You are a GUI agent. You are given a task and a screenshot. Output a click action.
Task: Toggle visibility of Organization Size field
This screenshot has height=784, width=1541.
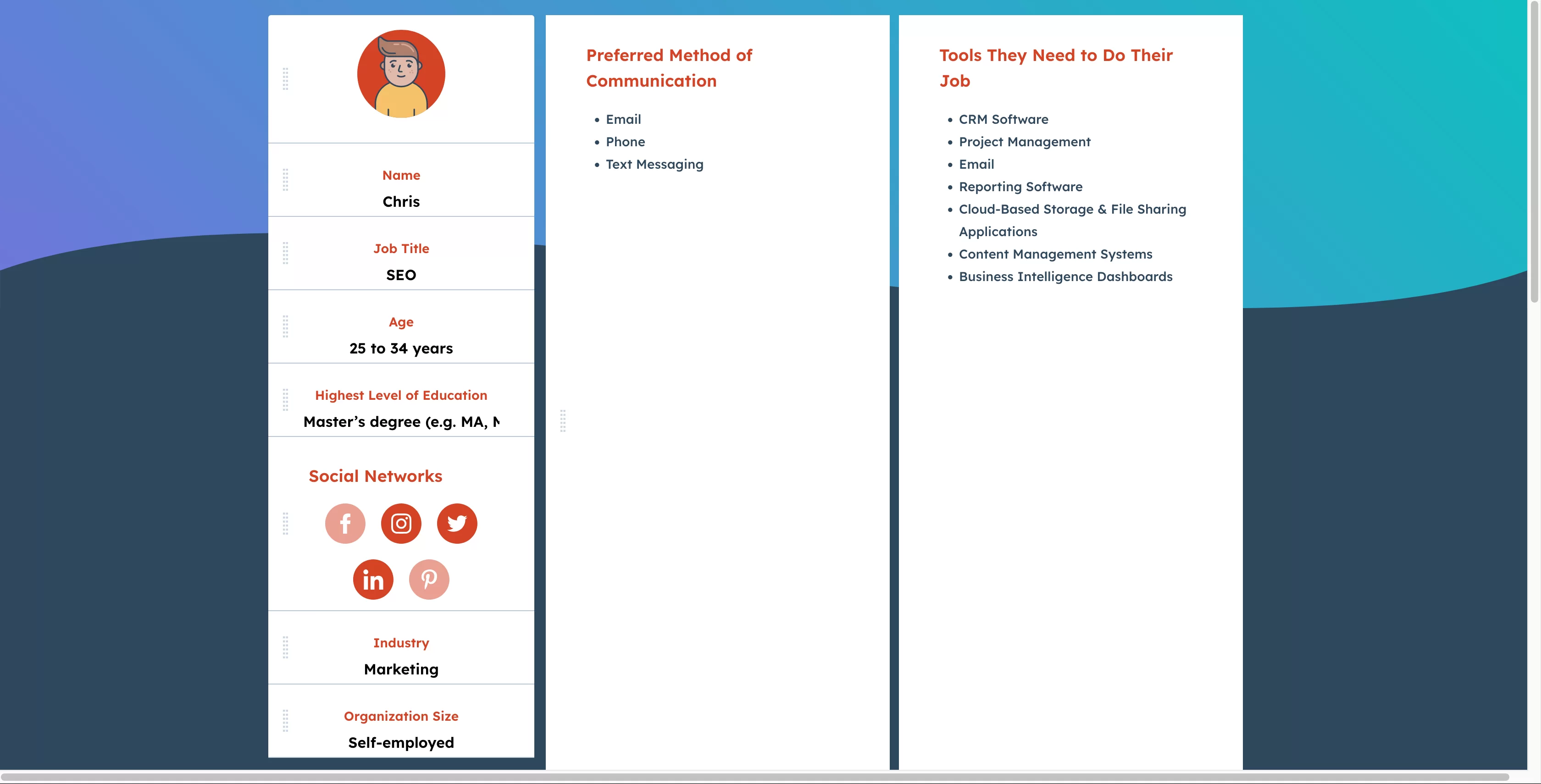[285, 720]
